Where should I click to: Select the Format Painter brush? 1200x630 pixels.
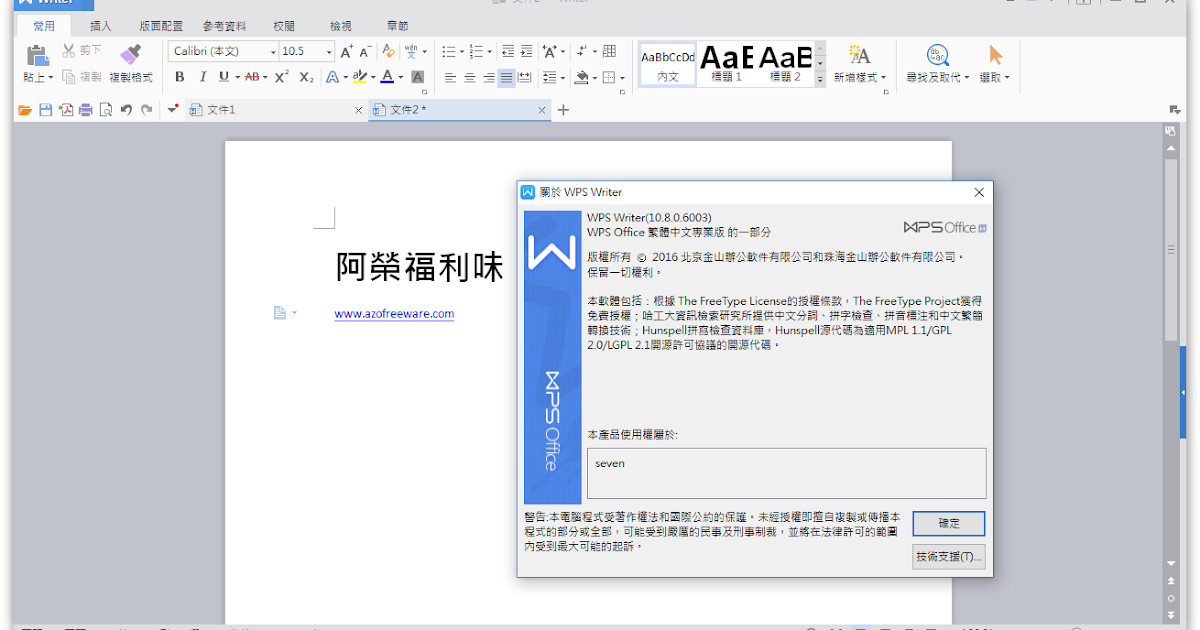130,54
